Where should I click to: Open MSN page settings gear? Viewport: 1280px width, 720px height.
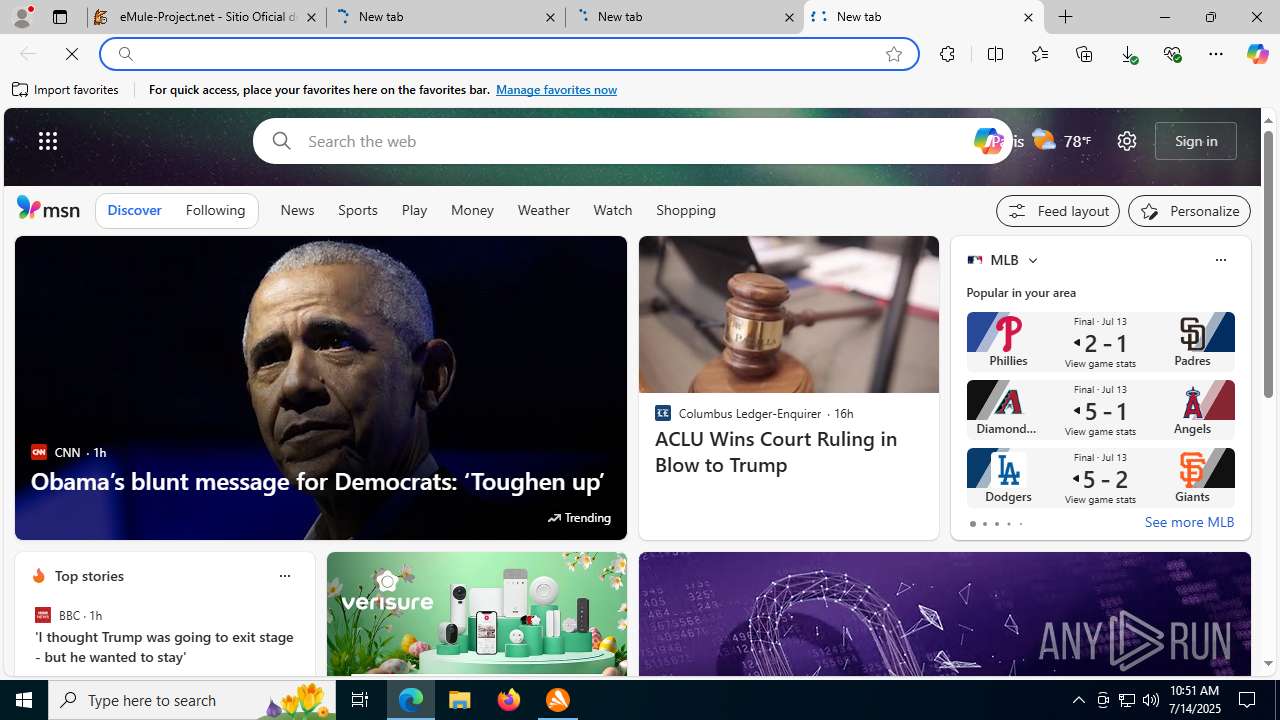(x=1127, y=141)
